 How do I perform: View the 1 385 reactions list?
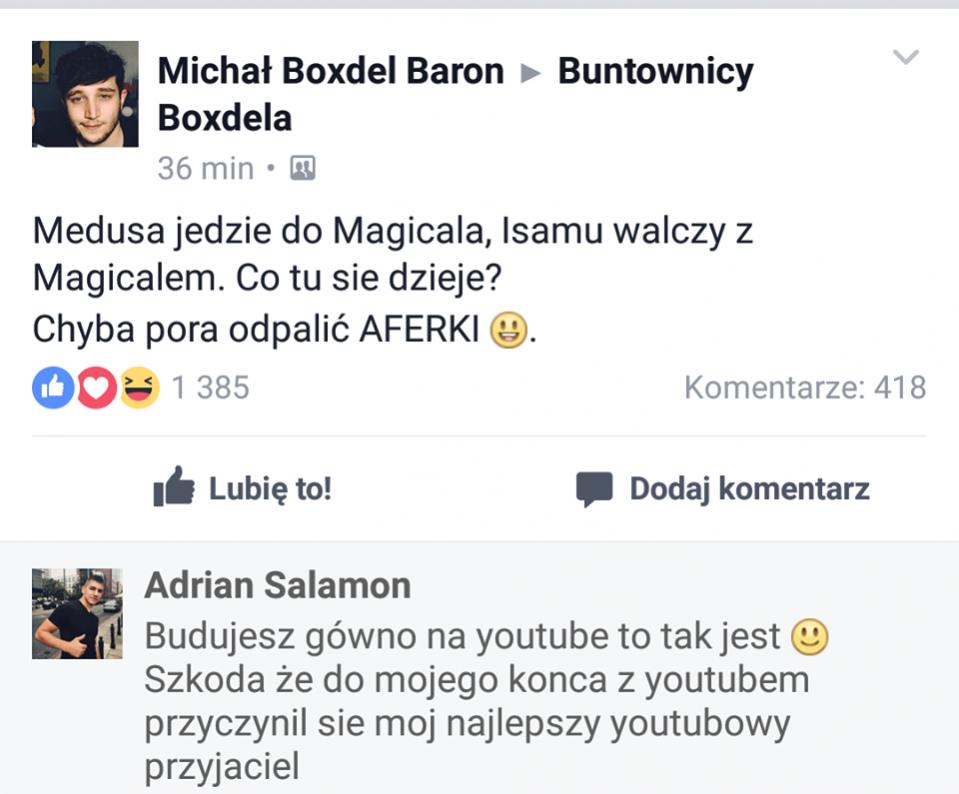(210, 388)
